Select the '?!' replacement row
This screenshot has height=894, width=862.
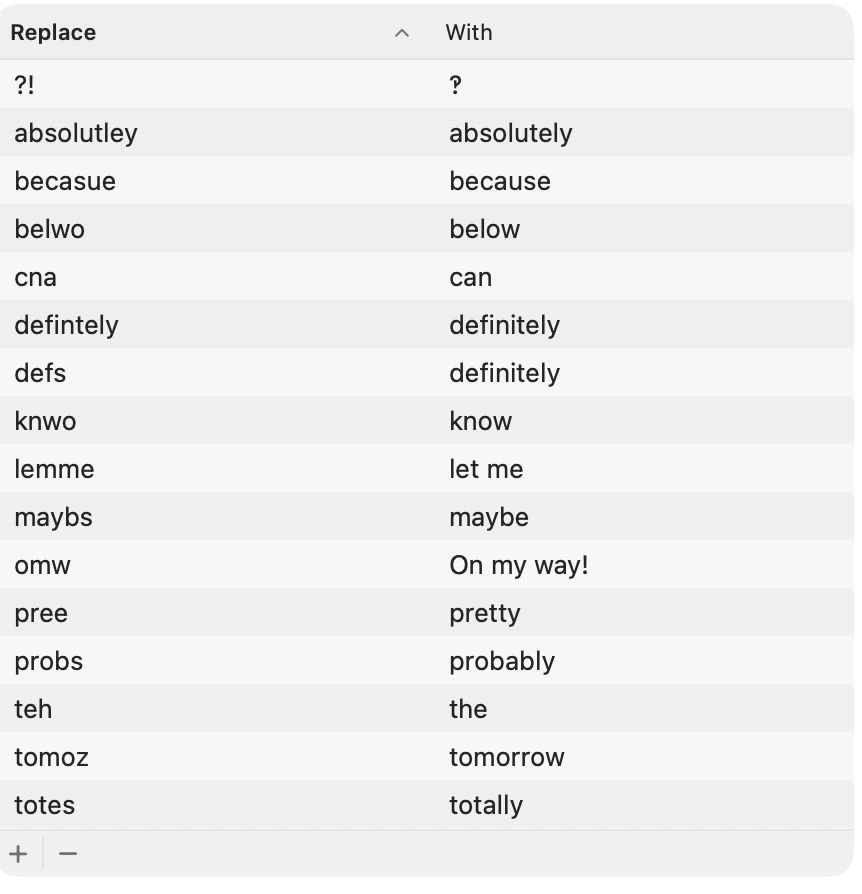click(200, 84)
